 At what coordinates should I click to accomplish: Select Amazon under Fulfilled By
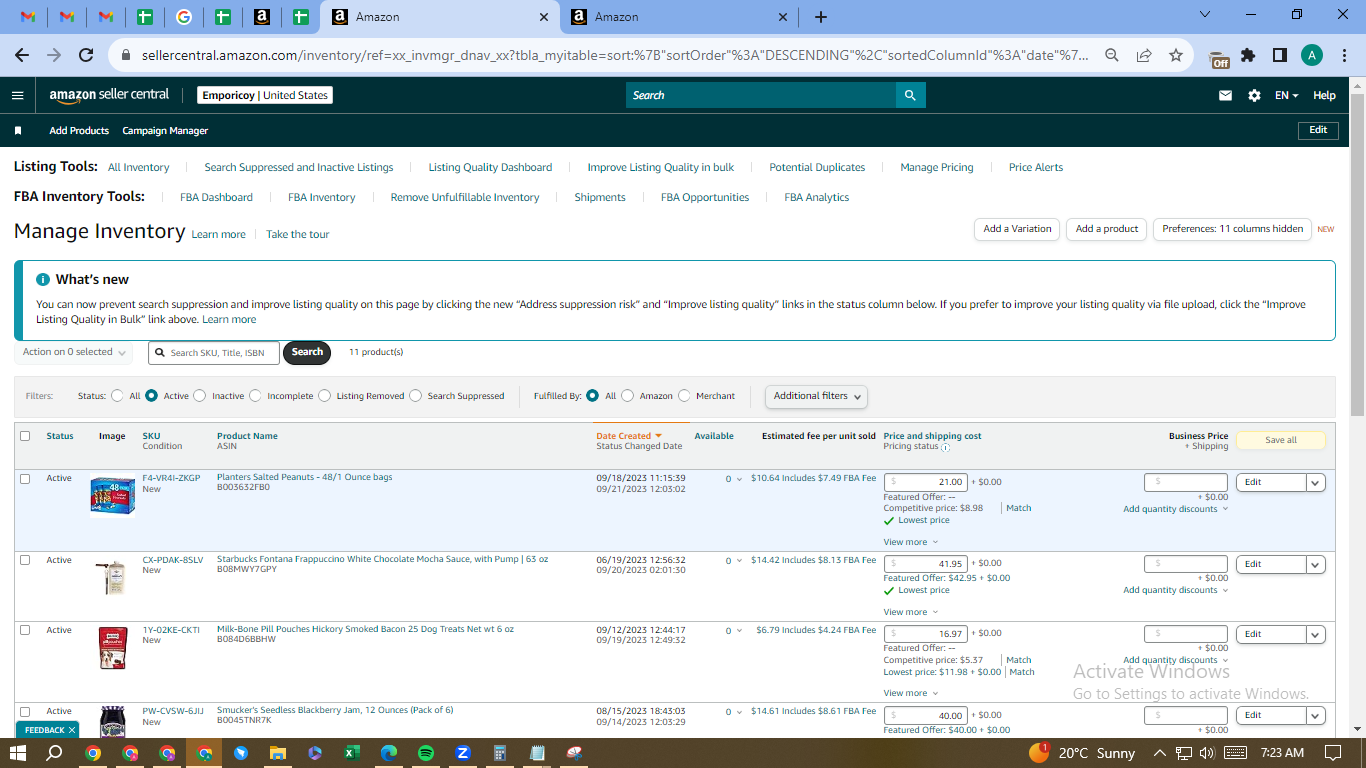coord(627,396)
